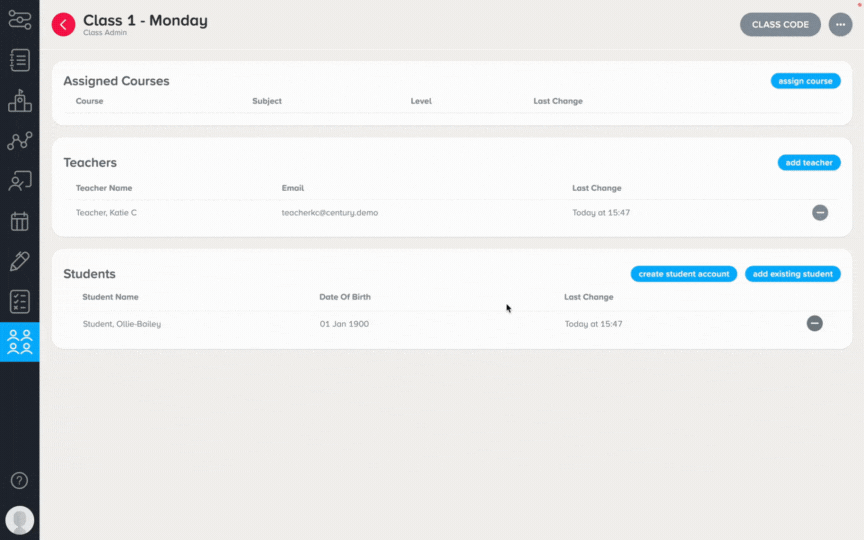Select the highlighted classes people icon

(20, 342)
